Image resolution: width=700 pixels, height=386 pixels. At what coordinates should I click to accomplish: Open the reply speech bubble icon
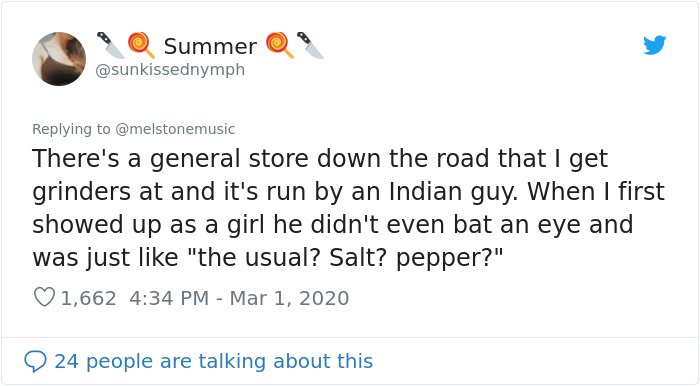[35, 361]
